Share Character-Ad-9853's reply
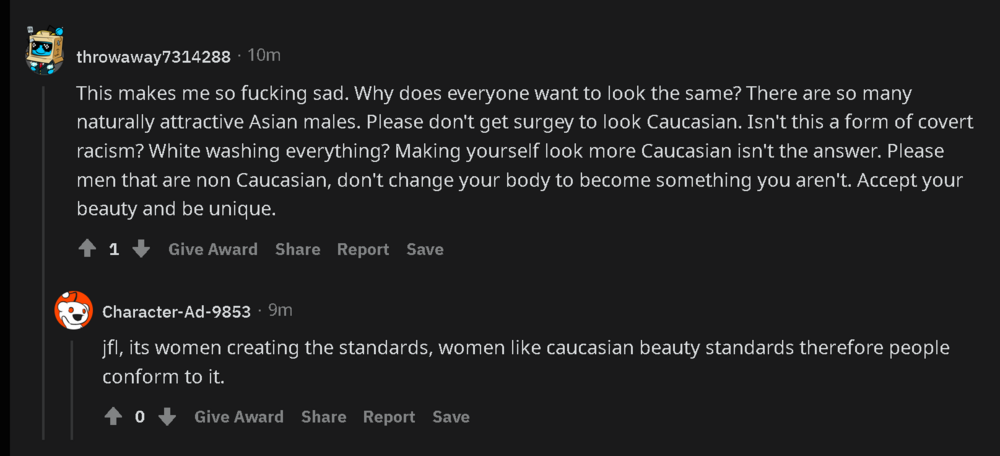The height and width of the screenshot is (456, 1000). [x=324, y=417]
